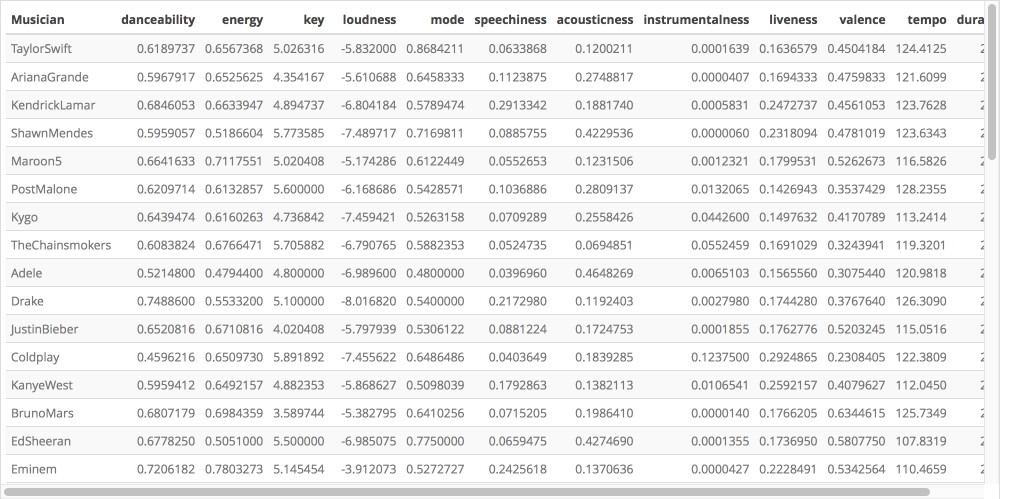The image size is (1020, 499).
Task: Click the key column header
Action: [314, 20]
